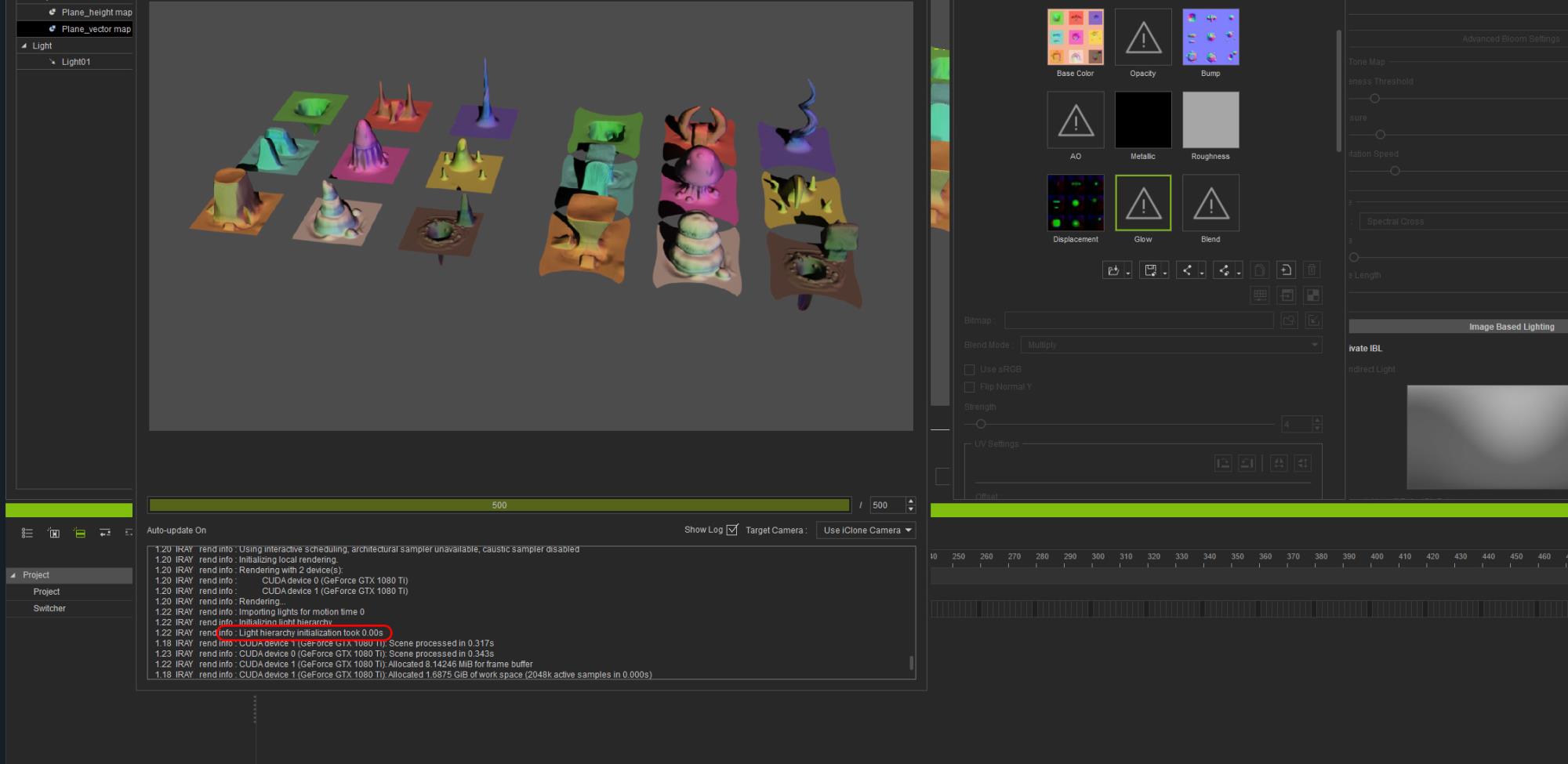
Task: Increase render iterations with stepper up arrow
Action: pyautogui.click(x=910, y=501)
